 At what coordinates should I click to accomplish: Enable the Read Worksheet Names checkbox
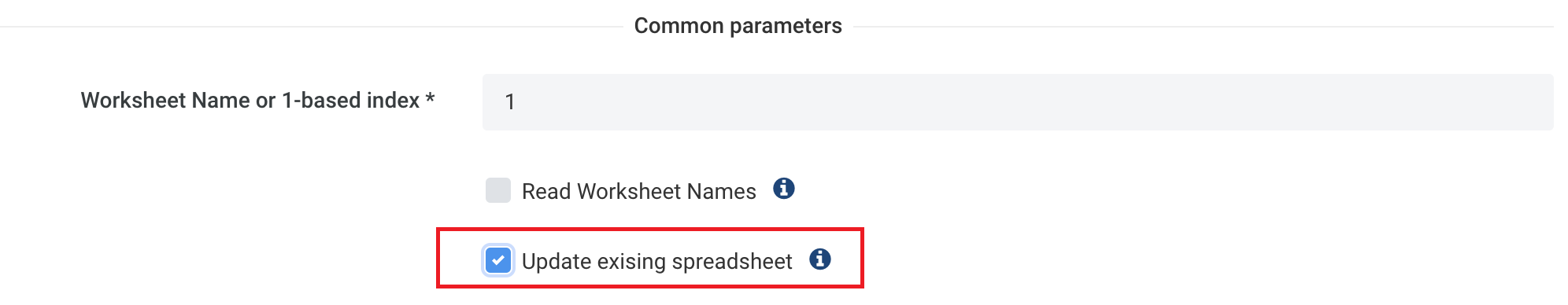pyautogui.click(x=498, y=190)
